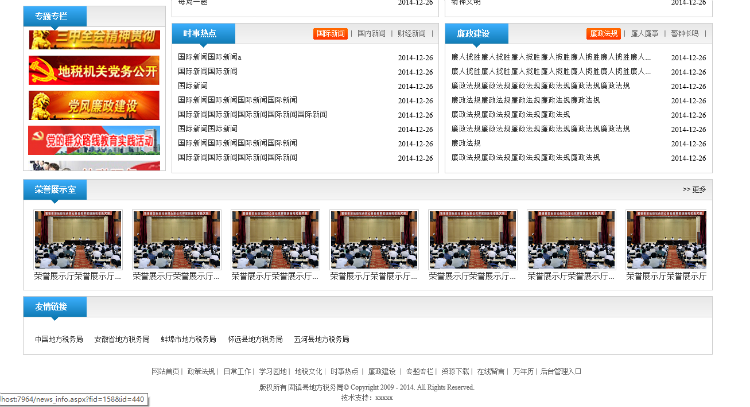The width and height of the screenshot is (750, 407).
Task: Switch to the 国内新闻 tab
Action: tap(371, 33)
